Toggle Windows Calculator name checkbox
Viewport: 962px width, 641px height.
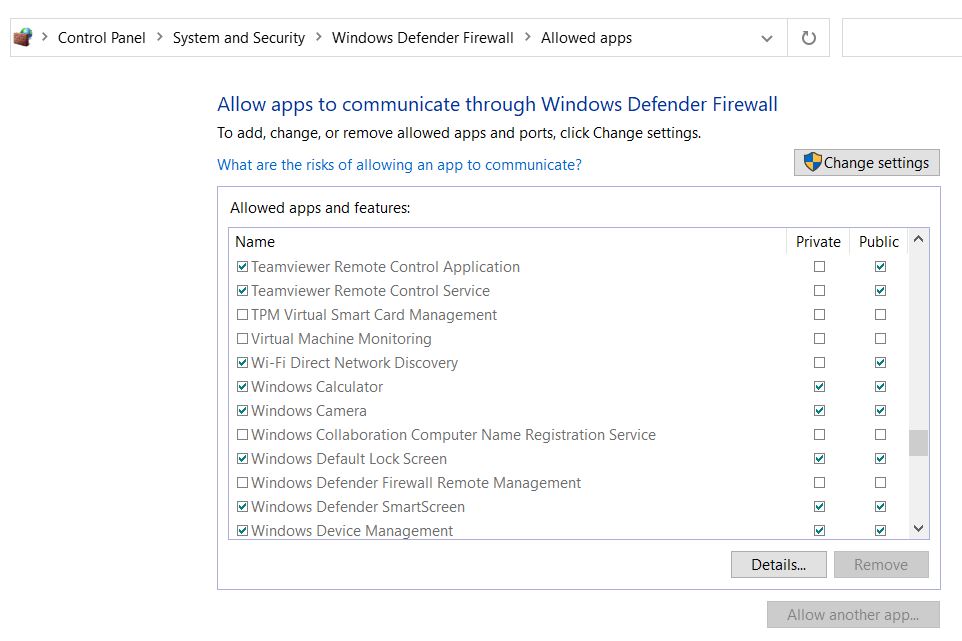[242, 386]
